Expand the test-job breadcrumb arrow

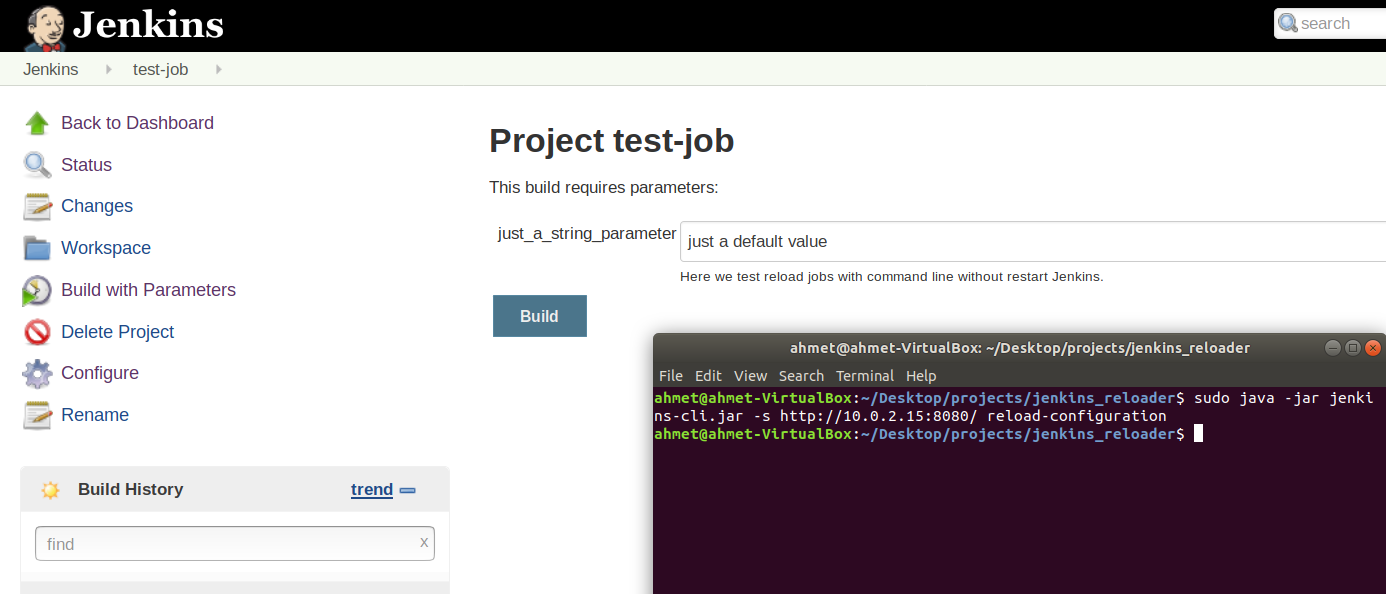pos(218,70)
